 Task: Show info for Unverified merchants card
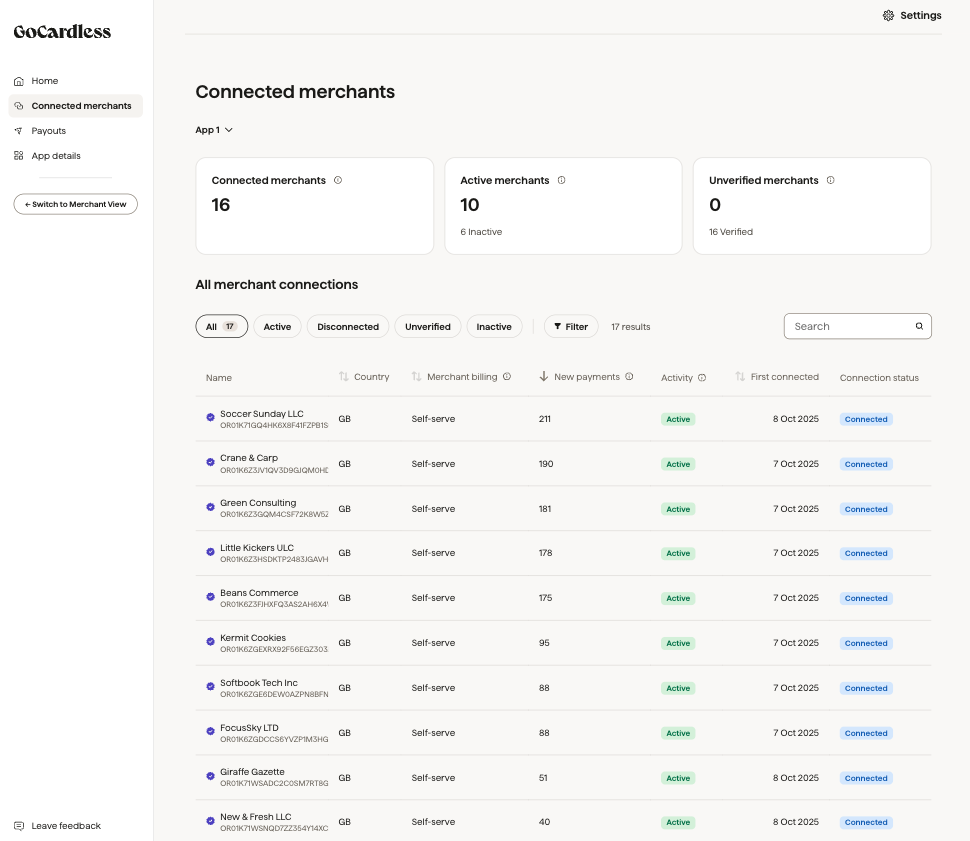(830, 180)
